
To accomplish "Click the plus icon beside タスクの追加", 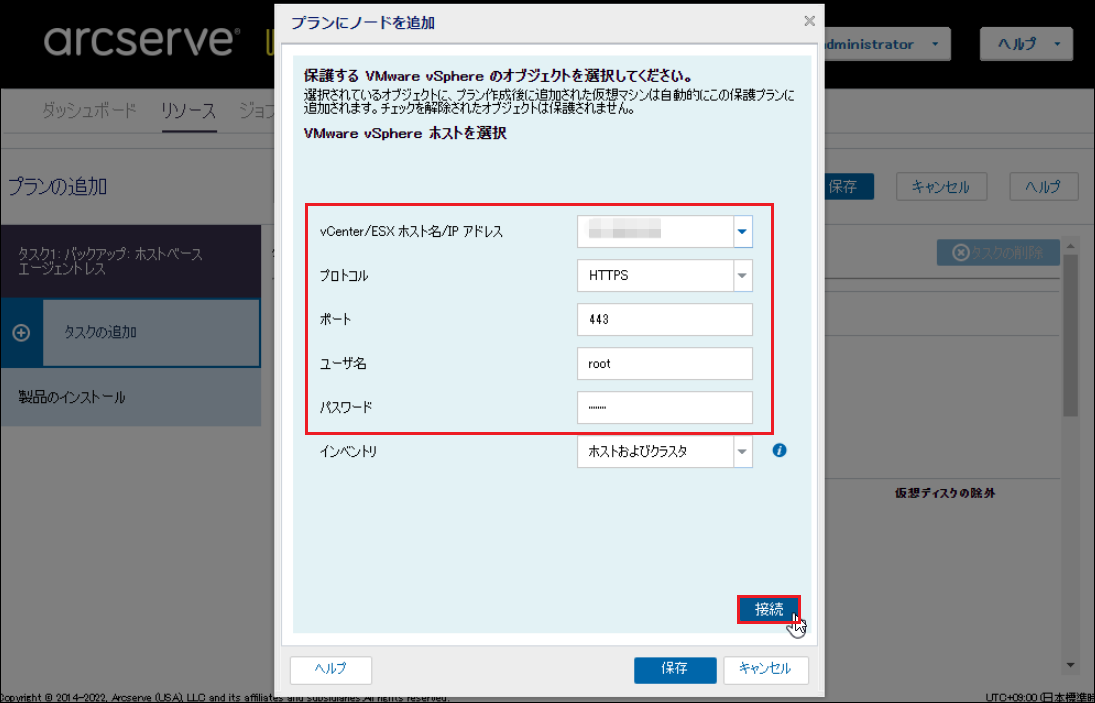I will [x=21, y=333].
